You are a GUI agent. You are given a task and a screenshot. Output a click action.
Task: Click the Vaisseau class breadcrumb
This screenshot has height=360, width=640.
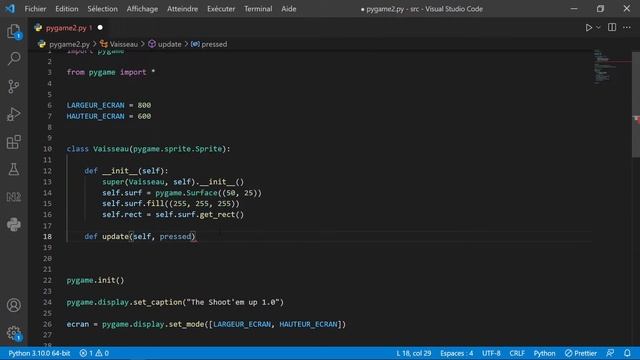[x=124, y=44]
